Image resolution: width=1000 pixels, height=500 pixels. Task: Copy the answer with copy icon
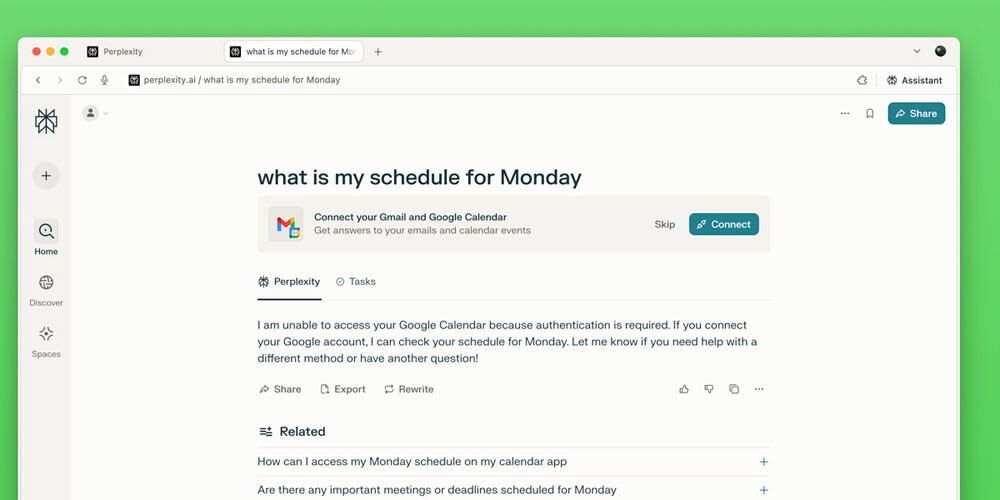tap(734, 389)
